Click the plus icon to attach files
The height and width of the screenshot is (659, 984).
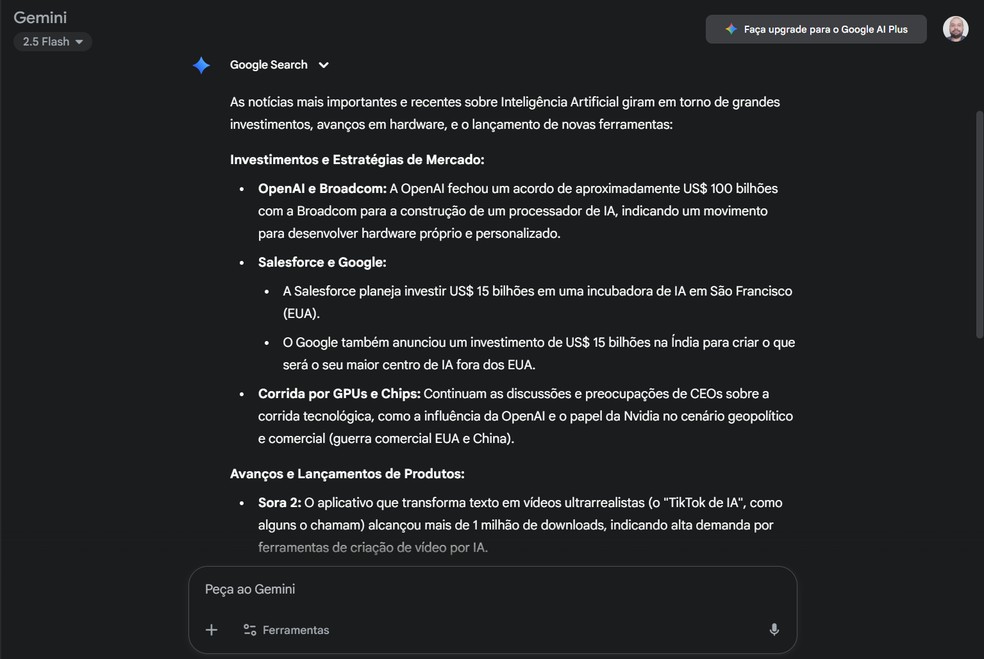(211, 630)
